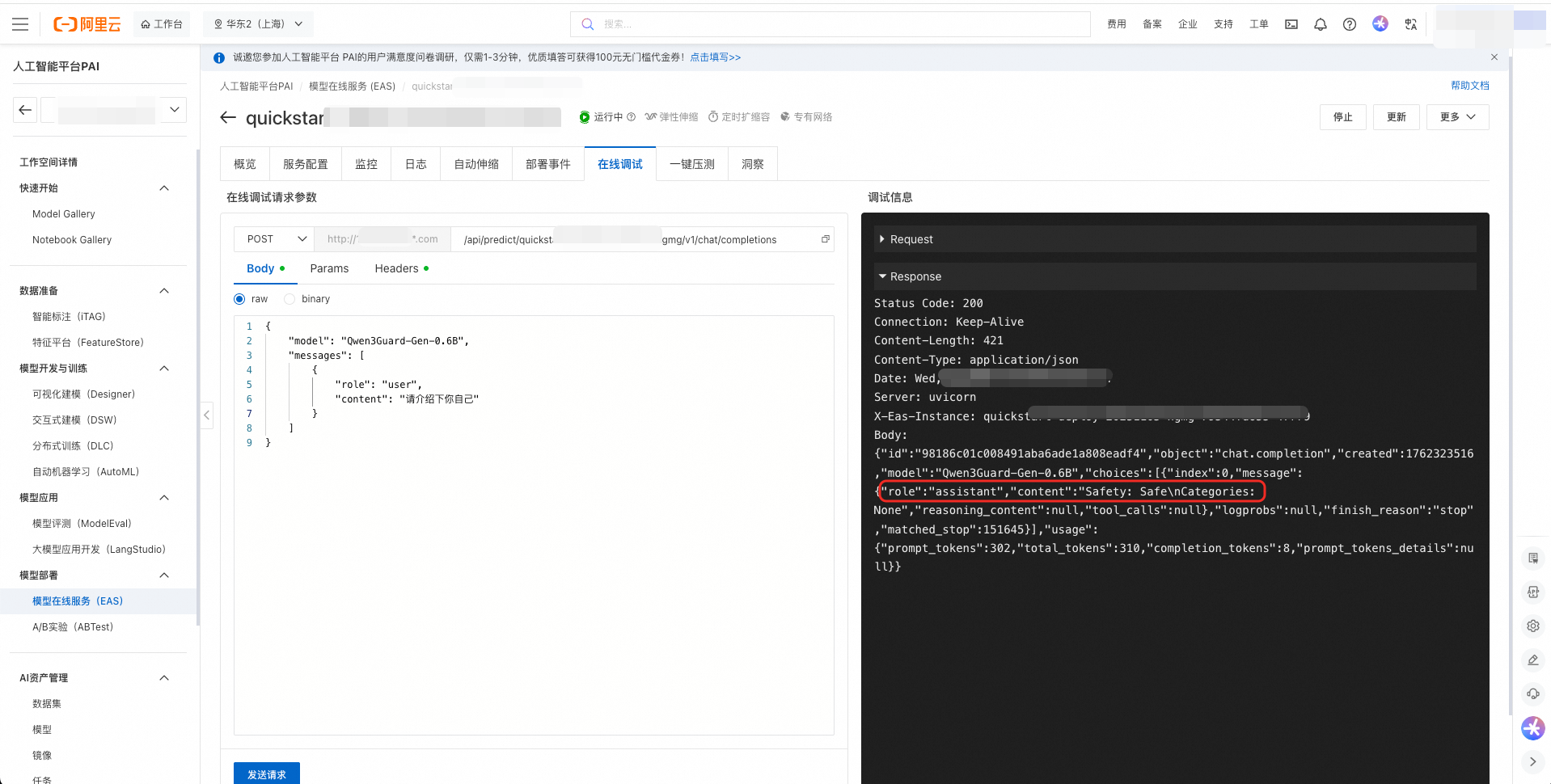Screen dimensions: 1551x784
Task: Launch the AI assistant icon in header
Action: coord(1380,24)
